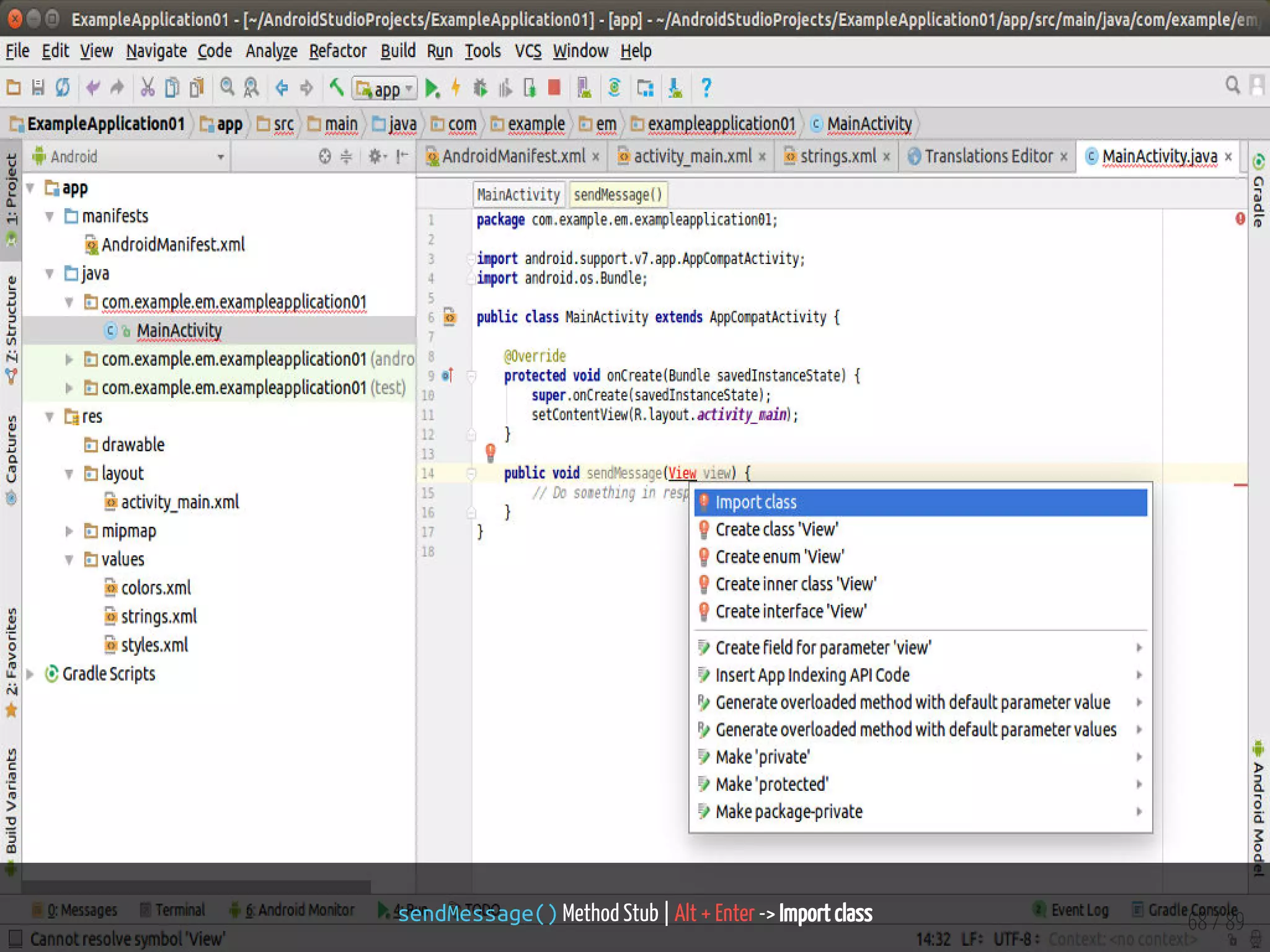Select styles.xml in project tree
The width and height of the screenshot is (1270, 952).
pos(146,645)
